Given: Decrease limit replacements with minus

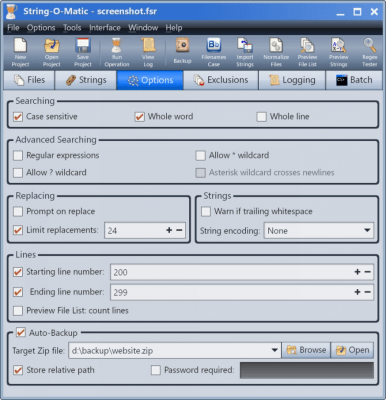Looking at the screenshot, I should (x=179, y=230).
